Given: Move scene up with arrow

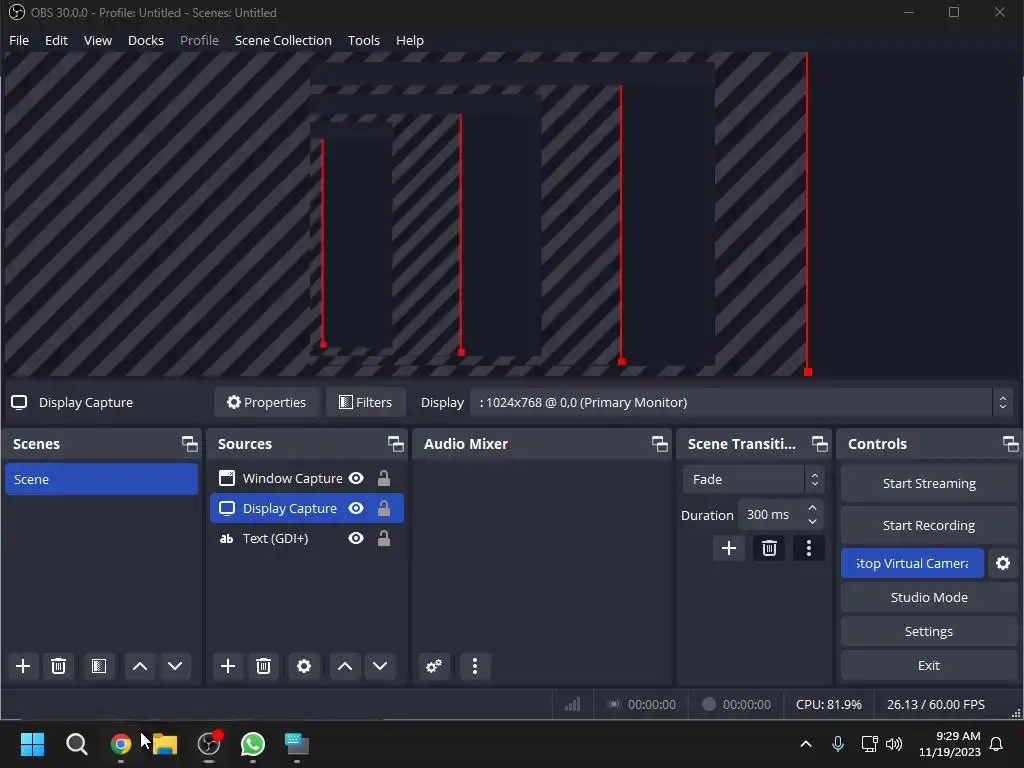Looking at the screenshot, I should click(x=140, y=666).
